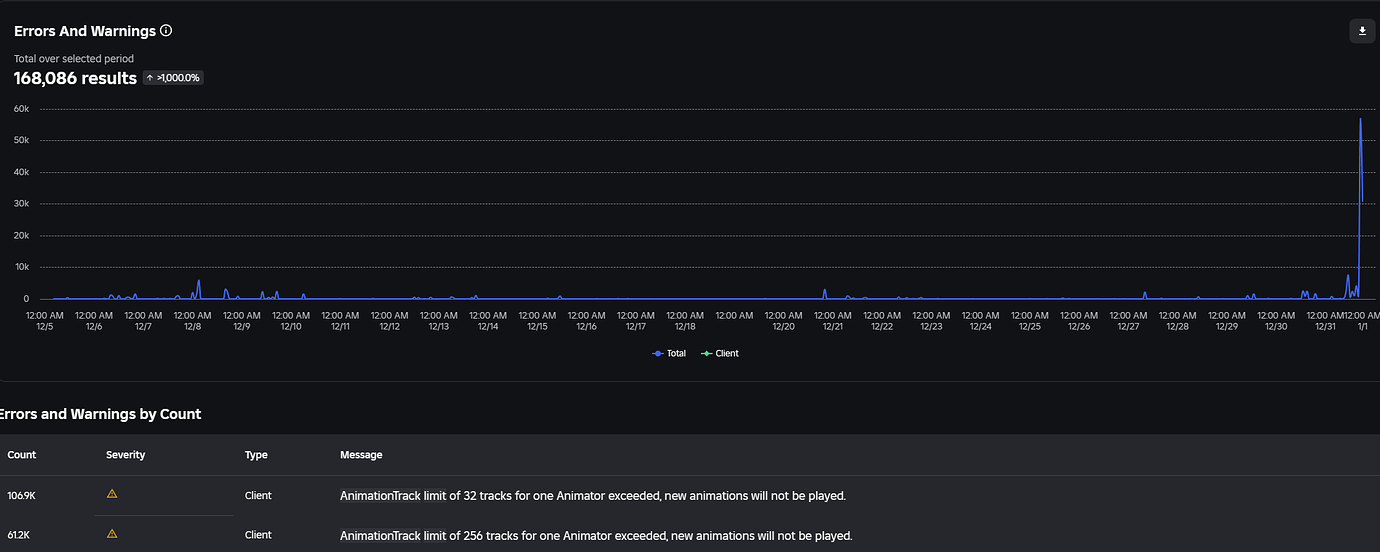Click the >1,000.0% change badge
Image resolution: width=1380 pixels, height=552 pixels.
pyautogui.click(x=173, y=78)
